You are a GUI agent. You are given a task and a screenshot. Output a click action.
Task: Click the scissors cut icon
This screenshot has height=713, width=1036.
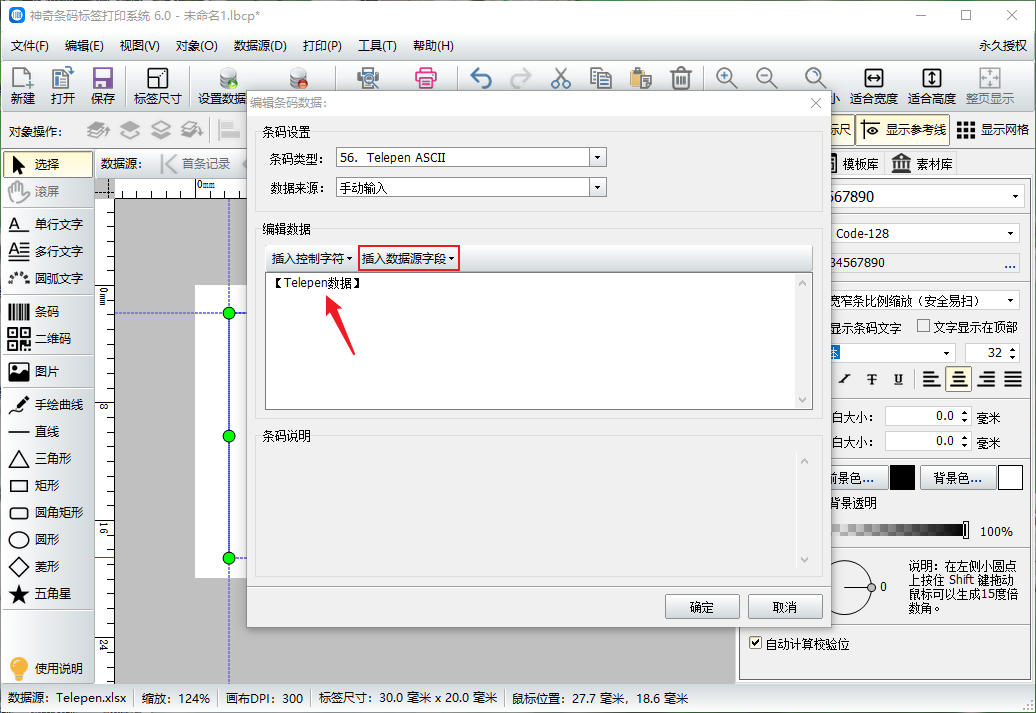[560, 78]
